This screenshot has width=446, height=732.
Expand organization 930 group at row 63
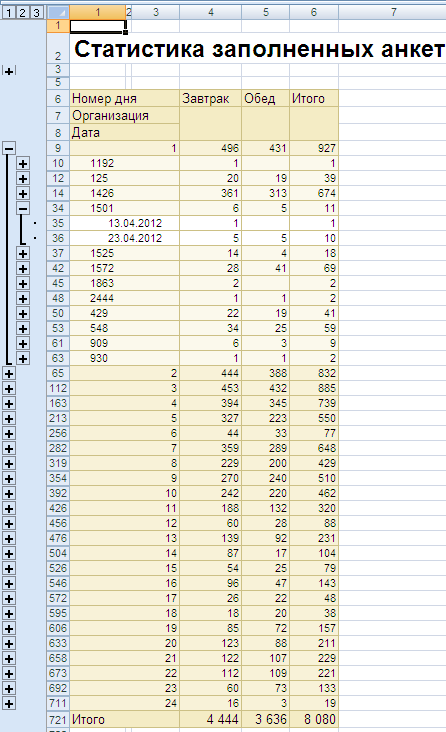tap(23, 359)
